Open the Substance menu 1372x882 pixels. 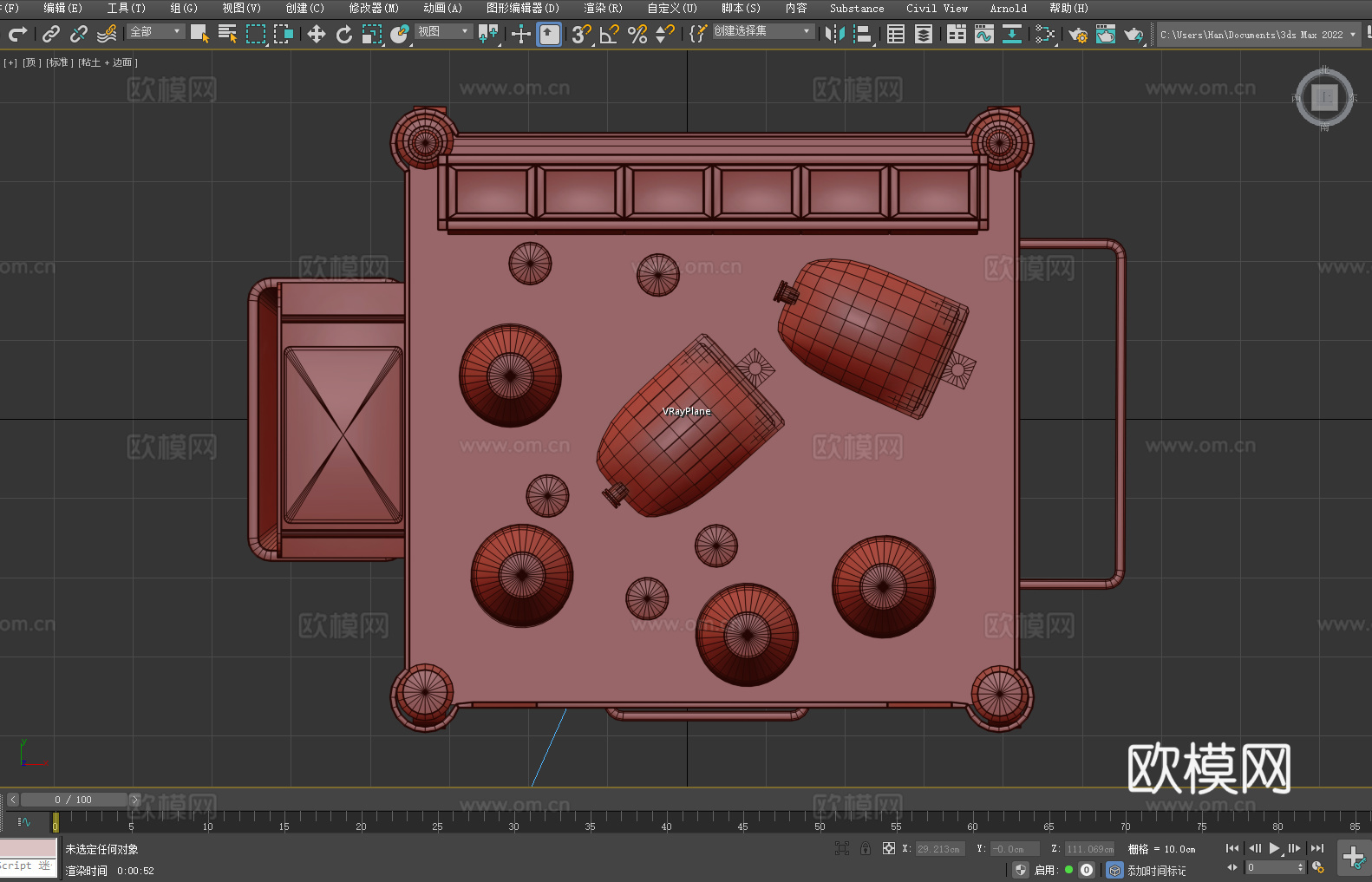coord(857,8)
